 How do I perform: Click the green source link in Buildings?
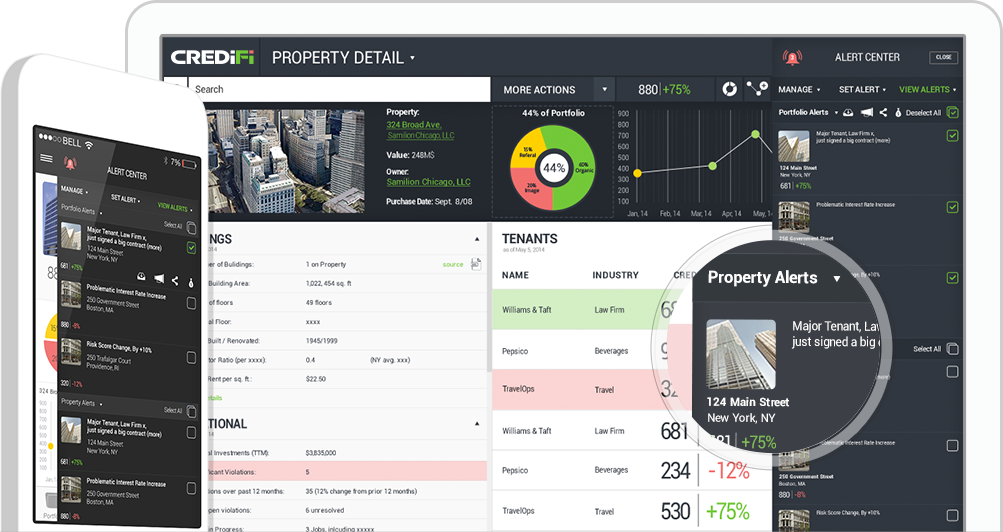tap(453, 264)
